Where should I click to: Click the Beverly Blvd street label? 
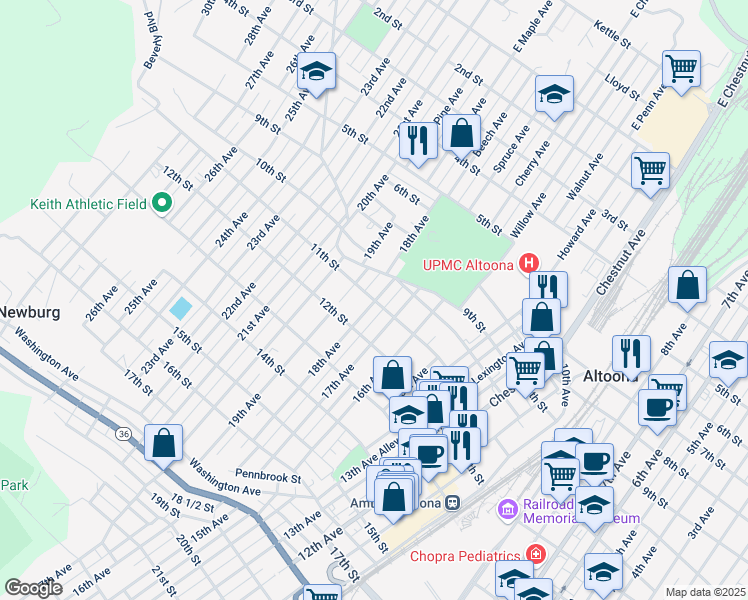pos(154,40)
